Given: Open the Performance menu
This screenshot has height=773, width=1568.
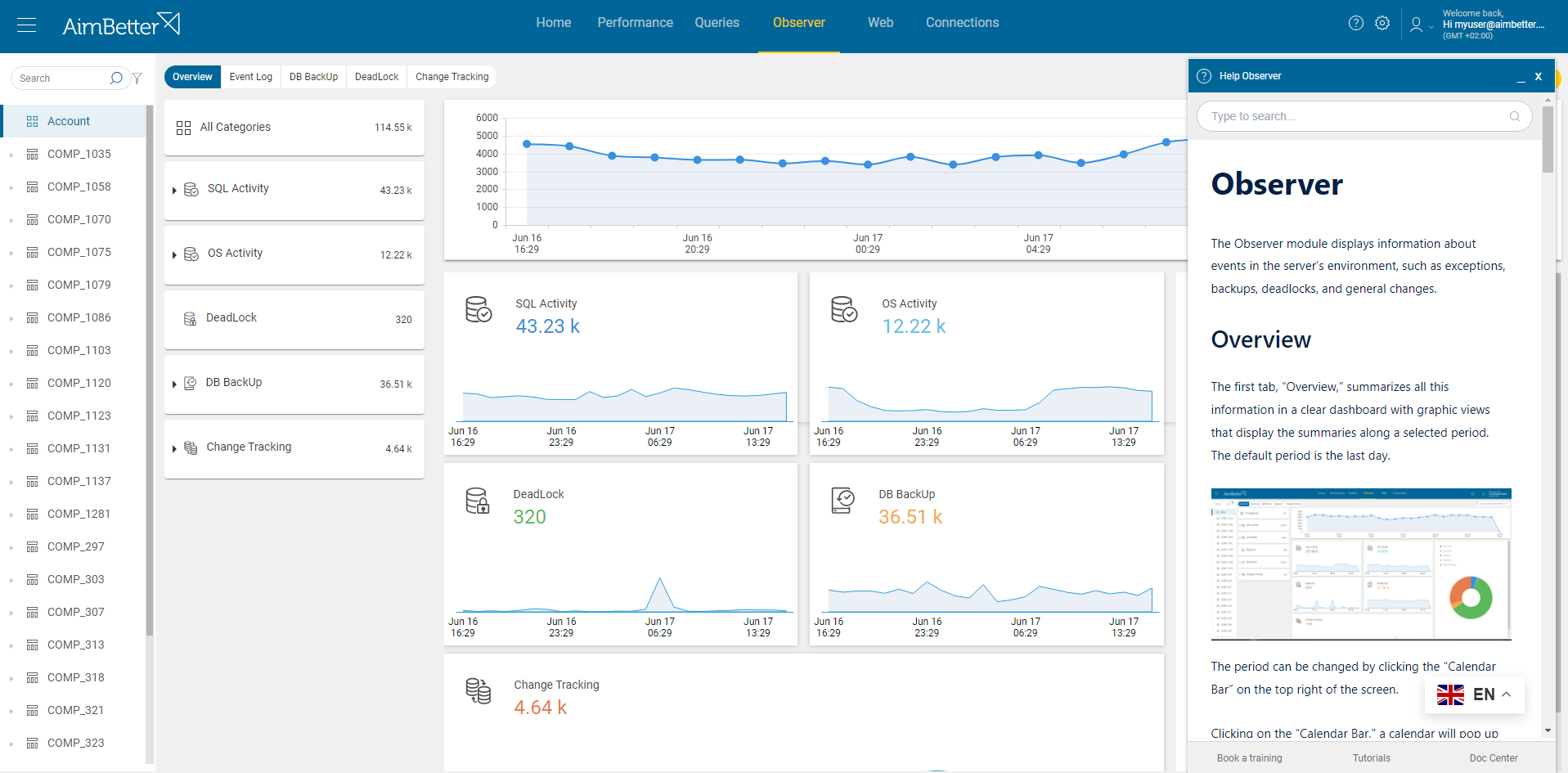Looking at the screenshot, I should 636,23.
